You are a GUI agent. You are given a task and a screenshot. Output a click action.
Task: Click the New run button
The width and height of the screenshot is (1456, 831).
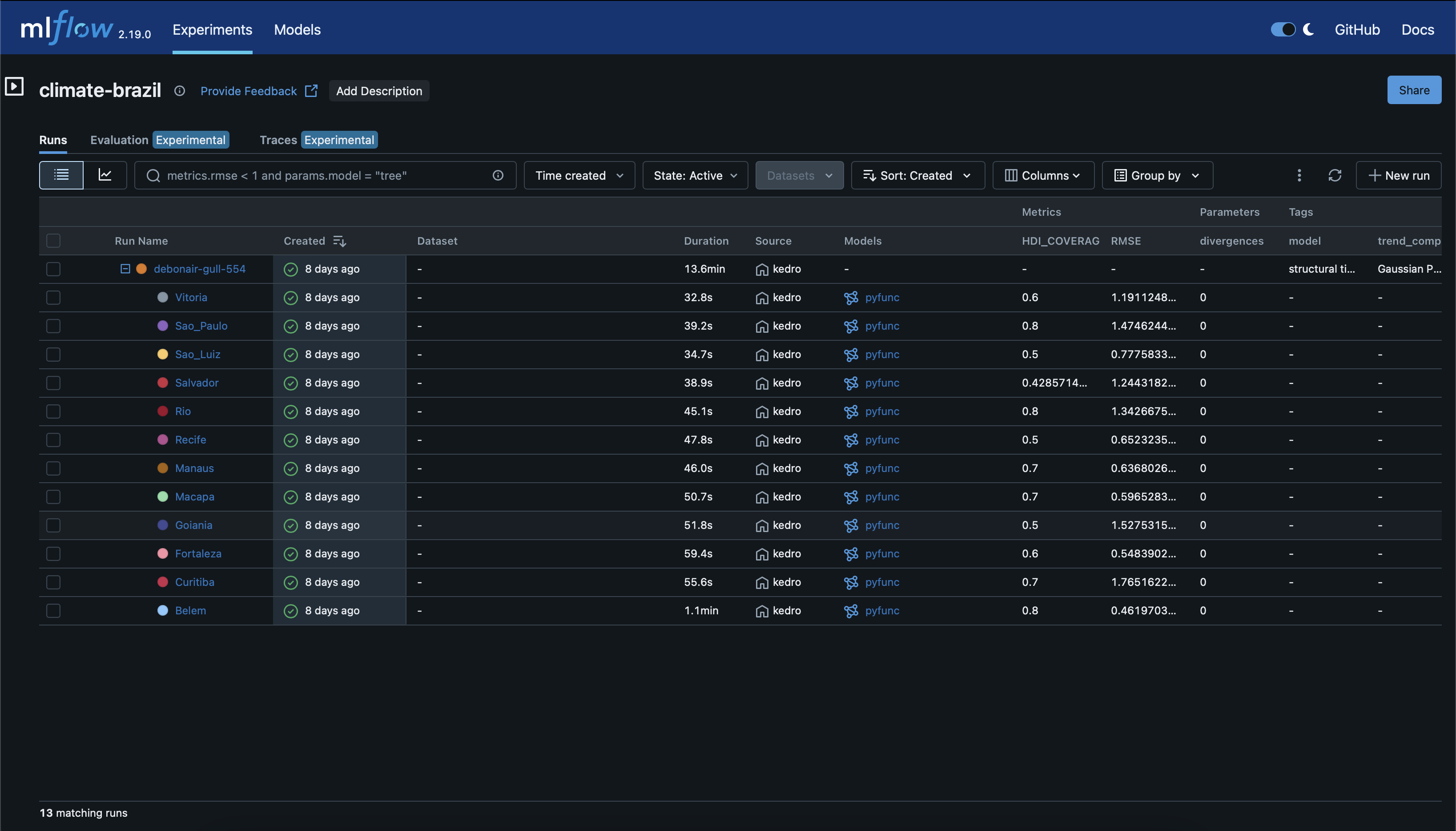pos(1398,175)
